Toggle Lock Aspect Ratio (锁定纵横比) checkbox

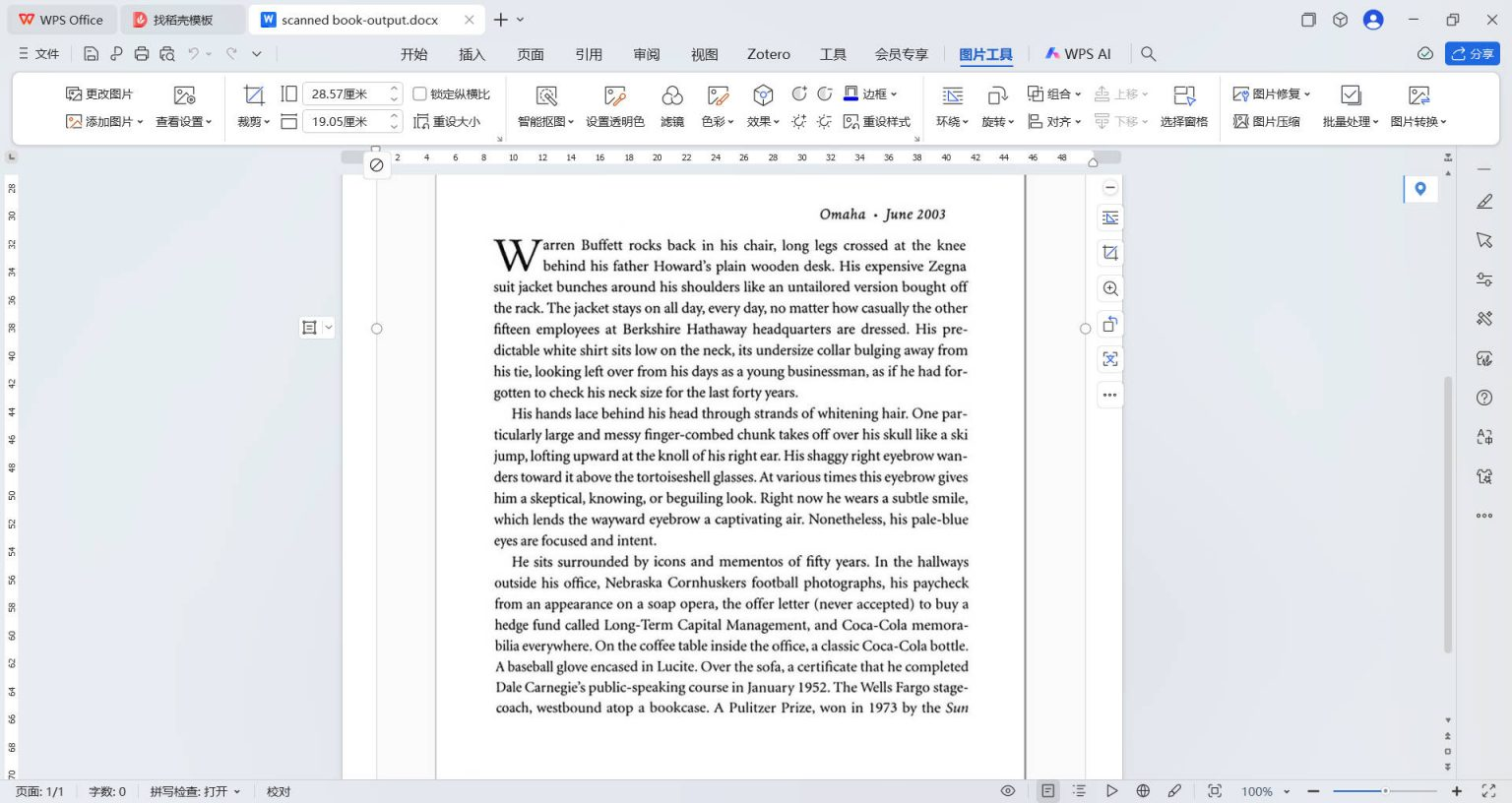pos(419,93)
